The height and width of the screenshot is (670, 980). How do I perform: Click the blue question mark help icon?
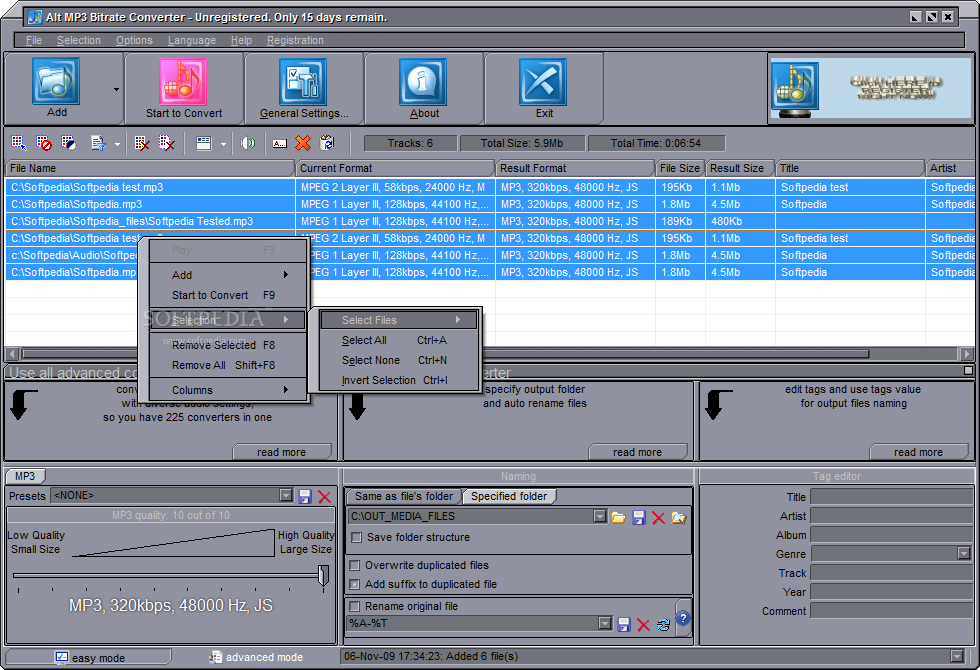tap(683, 618)
